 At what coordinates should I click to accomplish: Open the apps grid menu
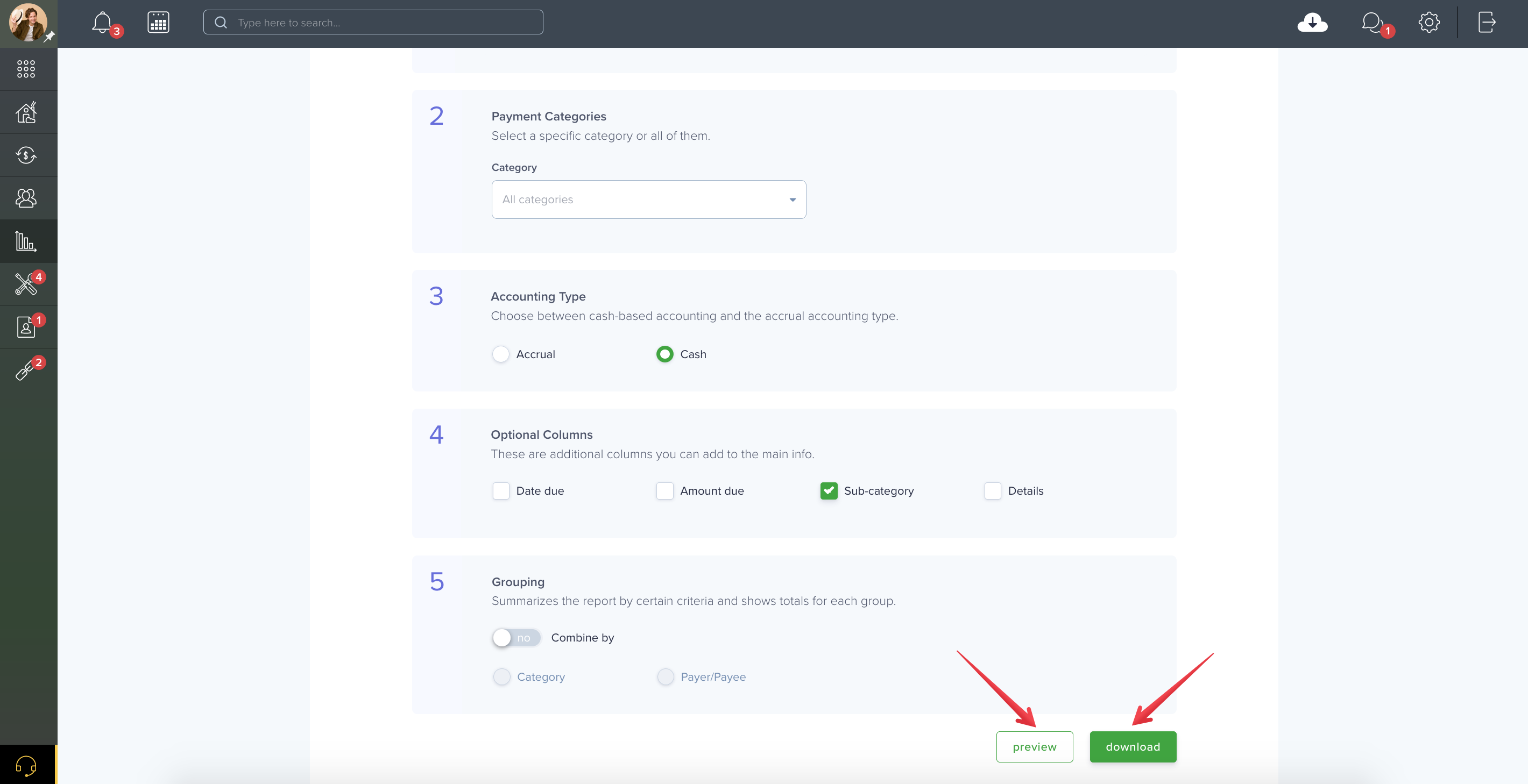tap(26, 69)
